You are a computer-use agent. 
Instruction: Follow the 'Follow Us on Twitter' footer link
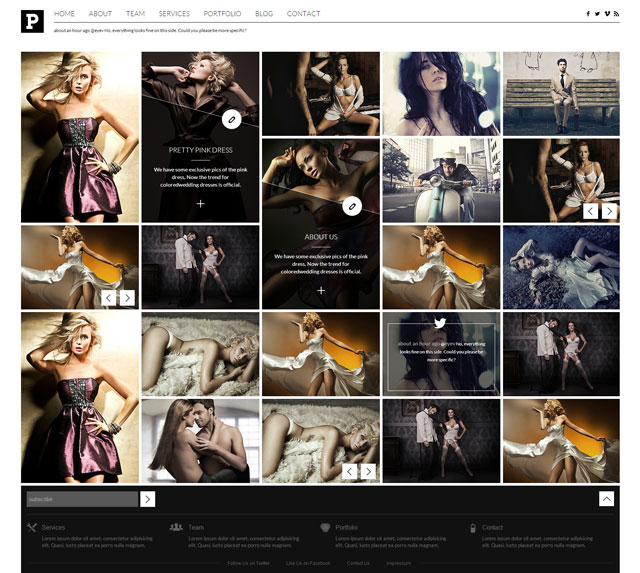(249, 563)
